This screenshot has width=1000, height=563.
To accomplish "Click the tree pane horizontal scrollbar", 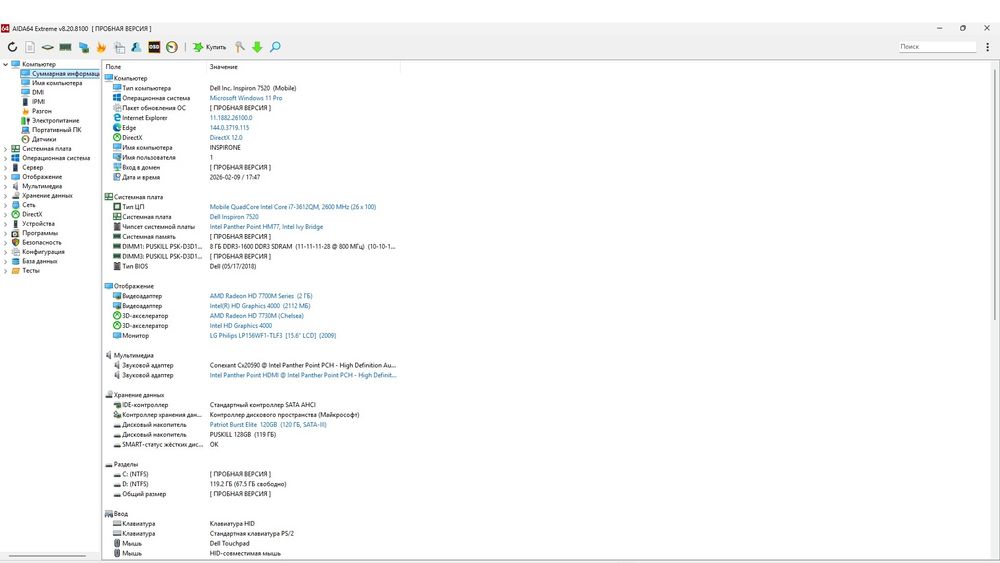I will tap(47, 555).
